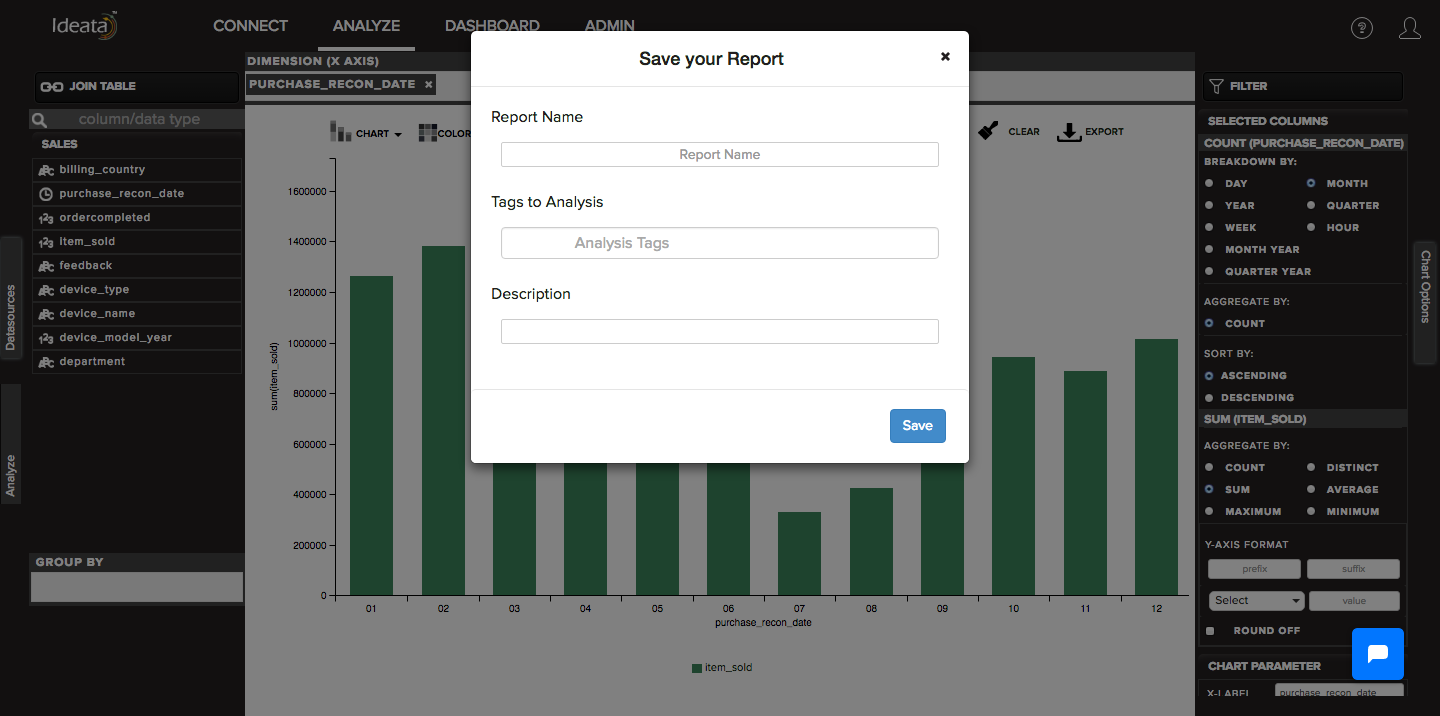1440x716 pixels.
Task: Select DISTINCT aggregate radio
Action: click(1311, 468)
